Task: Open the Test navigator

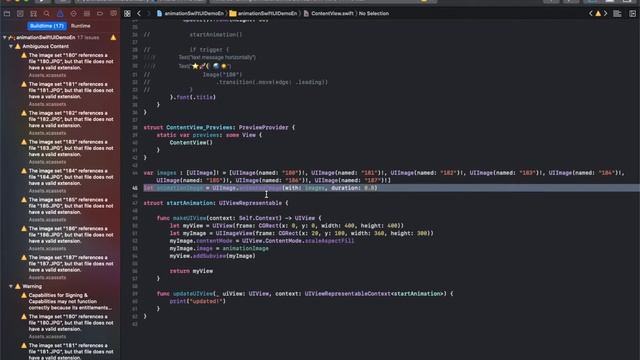Action: [x=73, y=13]
